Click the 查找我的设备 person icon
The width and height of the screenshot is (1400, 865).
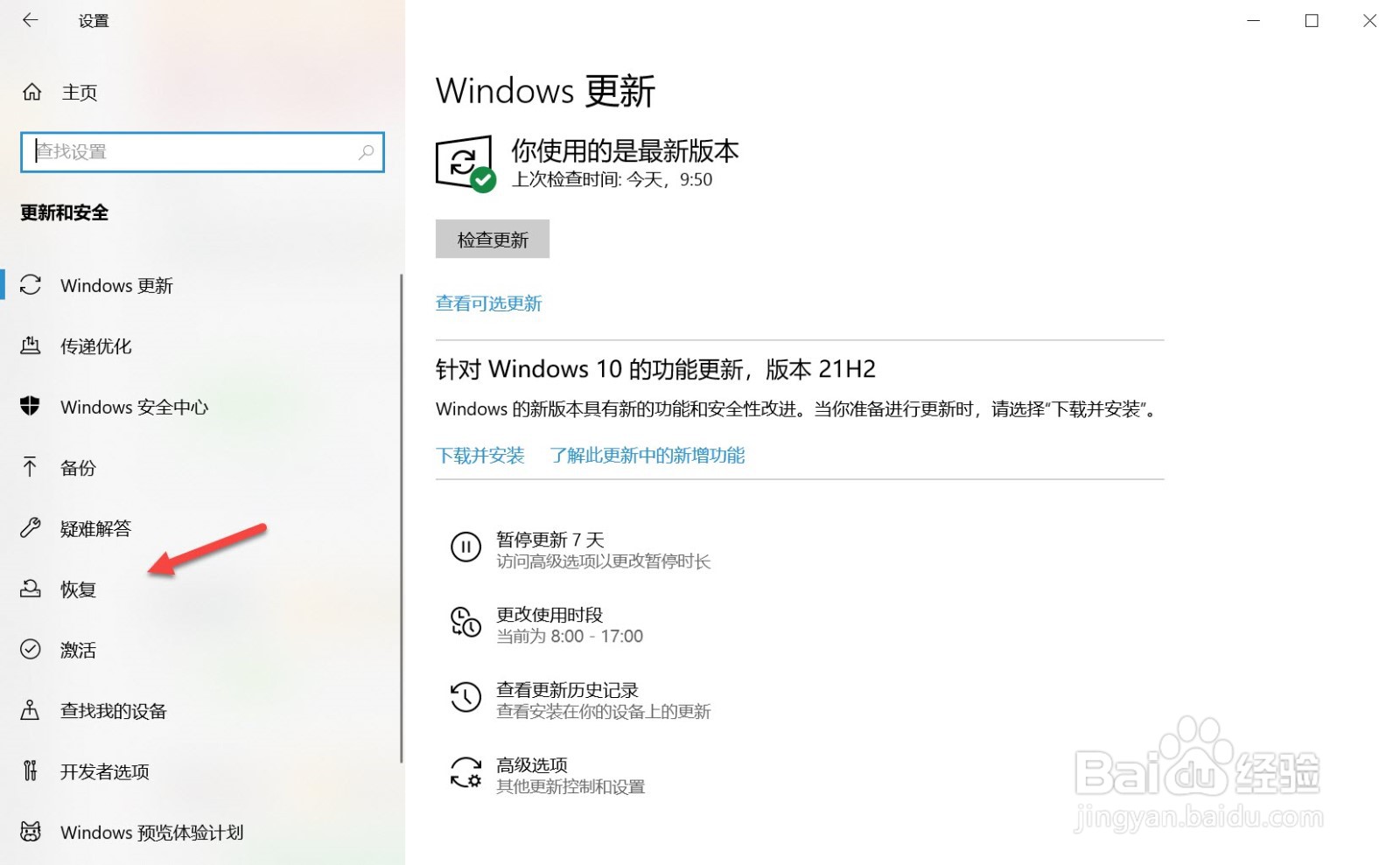tap(31, 710)
